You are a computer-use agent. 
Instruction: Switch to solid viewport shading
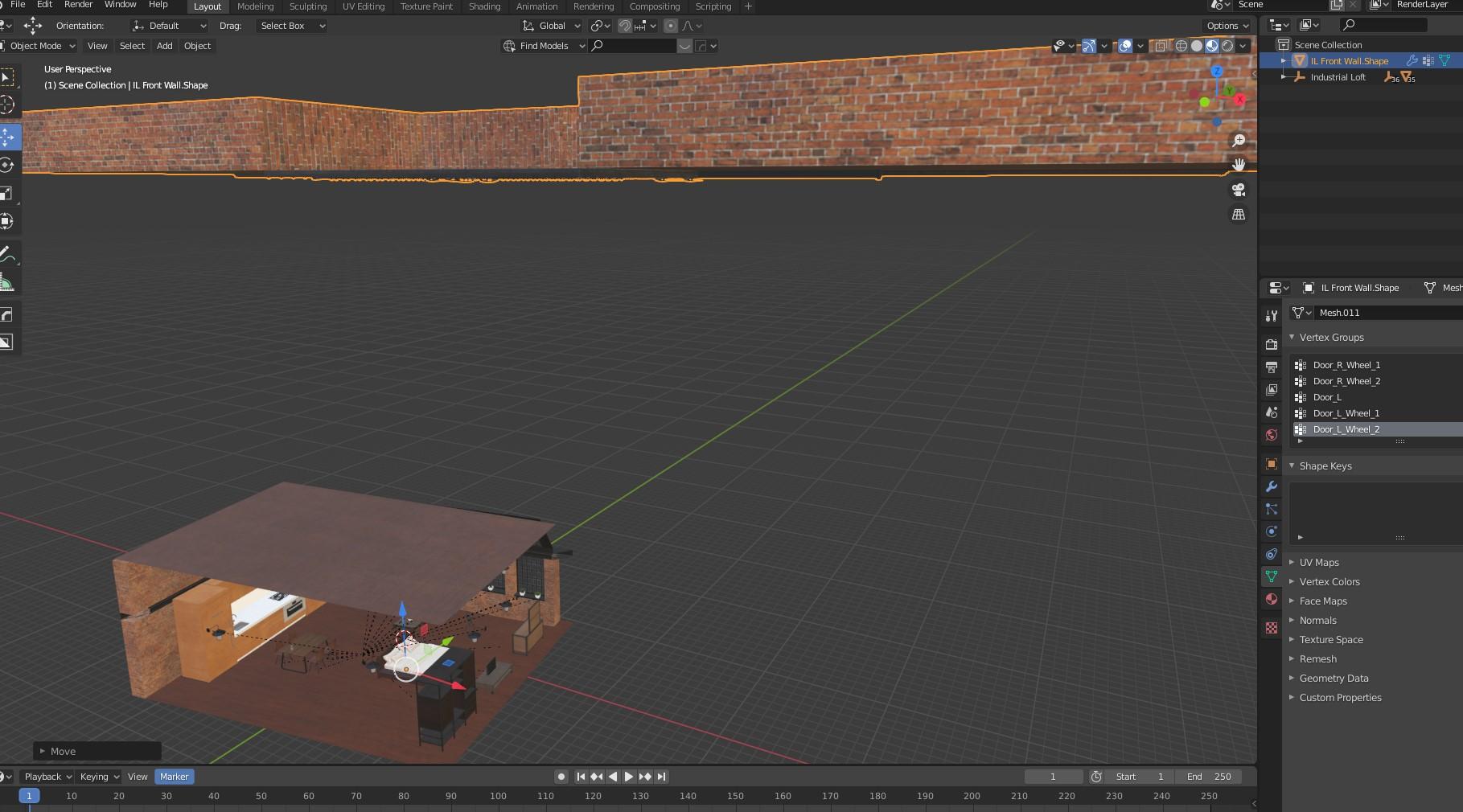click(x=1197, y=46)
